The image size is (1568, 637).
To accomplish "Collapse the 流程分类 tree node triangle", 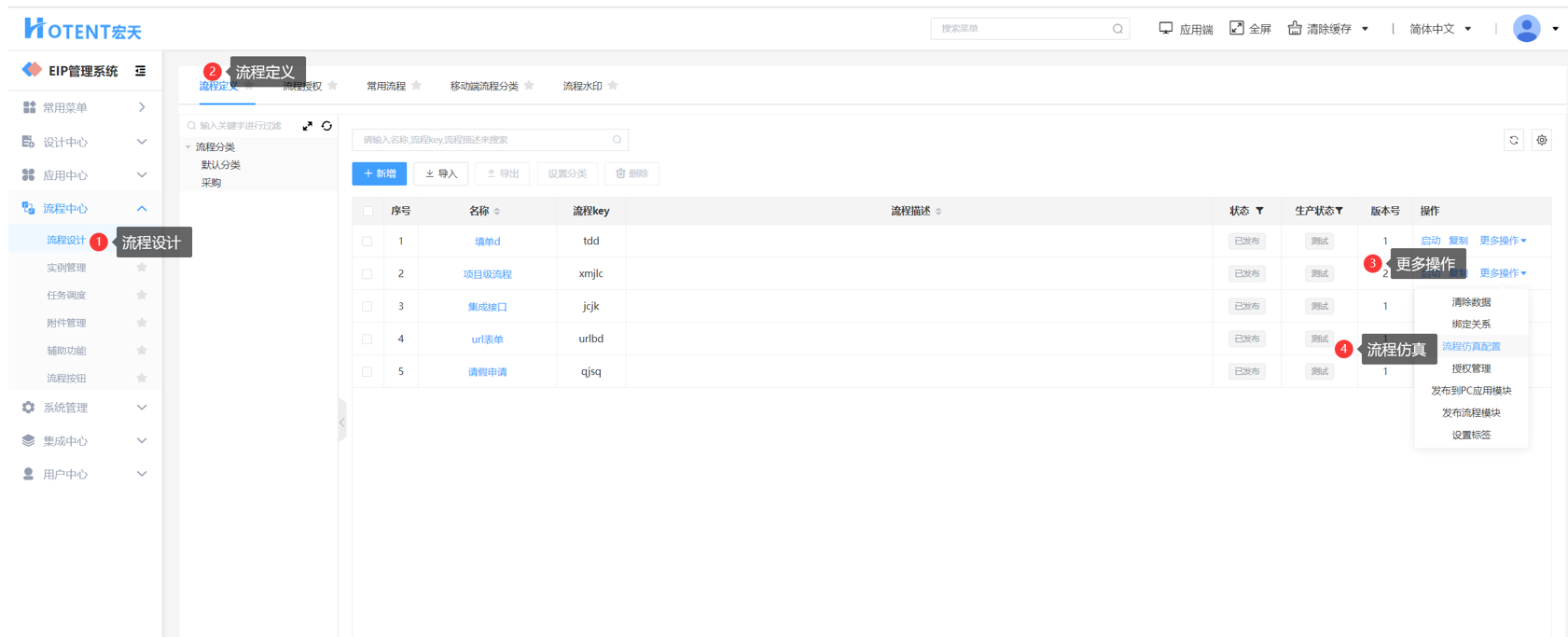I will coord(188,147).
